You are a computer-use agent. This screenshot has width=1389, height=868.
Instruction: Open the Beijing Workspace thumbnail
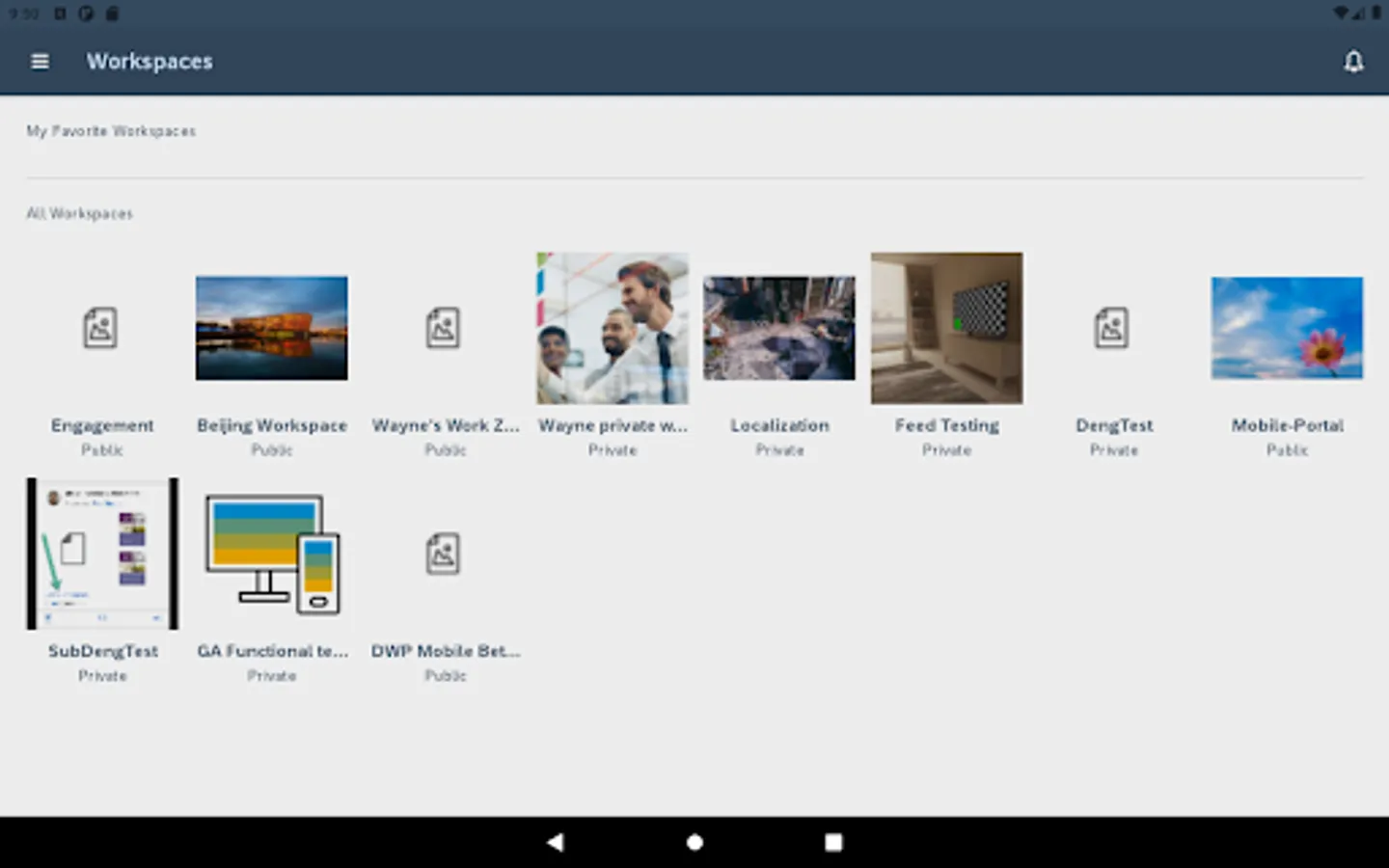(x=271, y=328)
